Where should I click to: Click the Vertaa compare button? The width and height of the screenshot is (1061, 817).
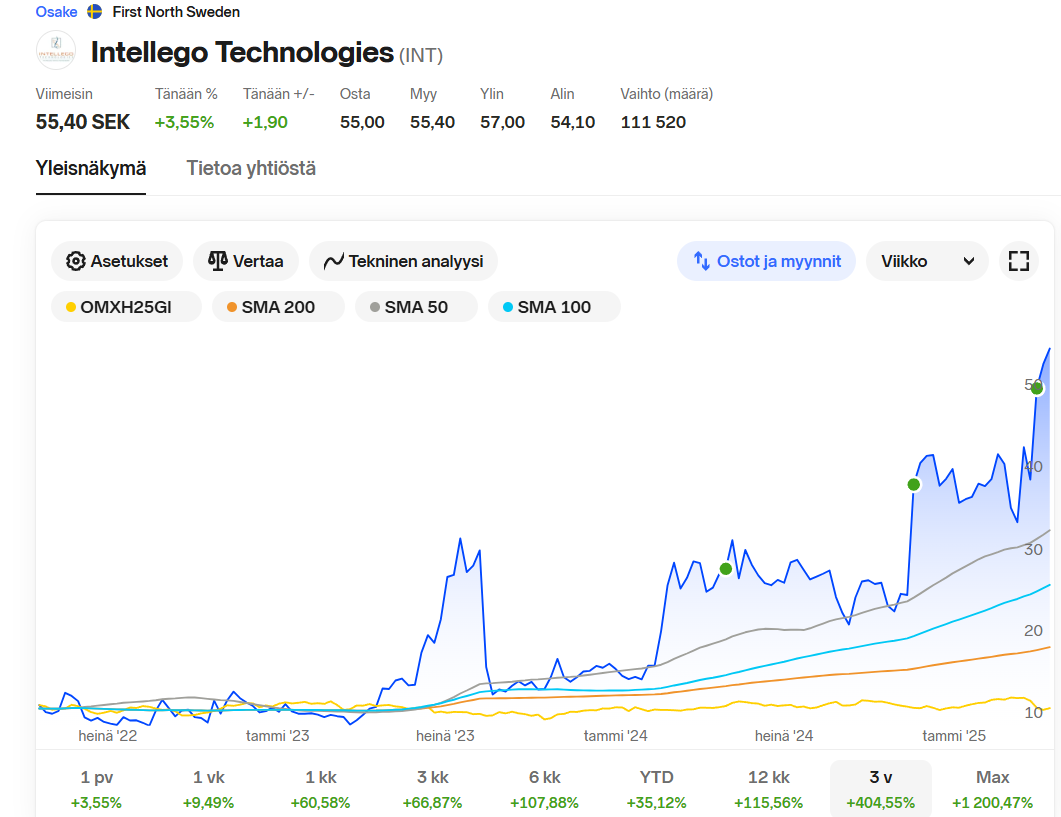(246, 261)
